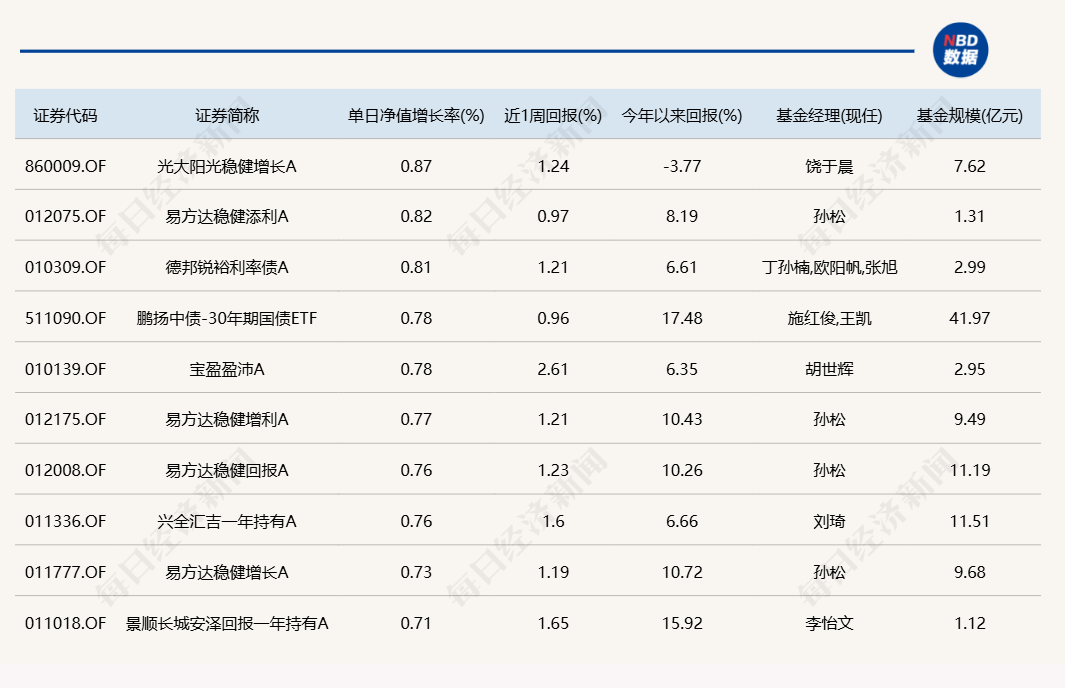Click the daily growth value 0.73

(416, 573)
